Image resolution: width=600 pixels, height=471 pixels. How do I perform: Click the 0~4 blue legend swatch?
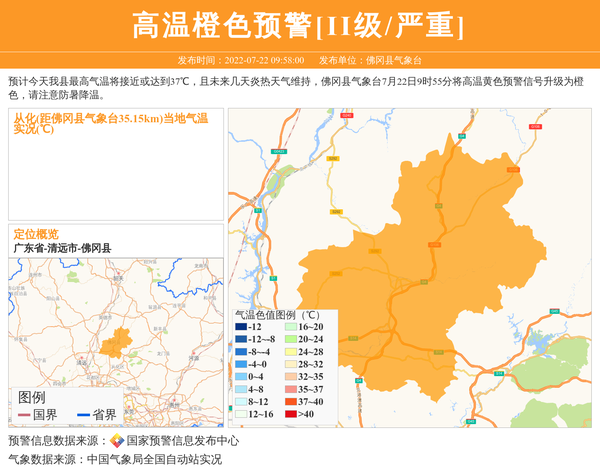(x=241, y=377)
